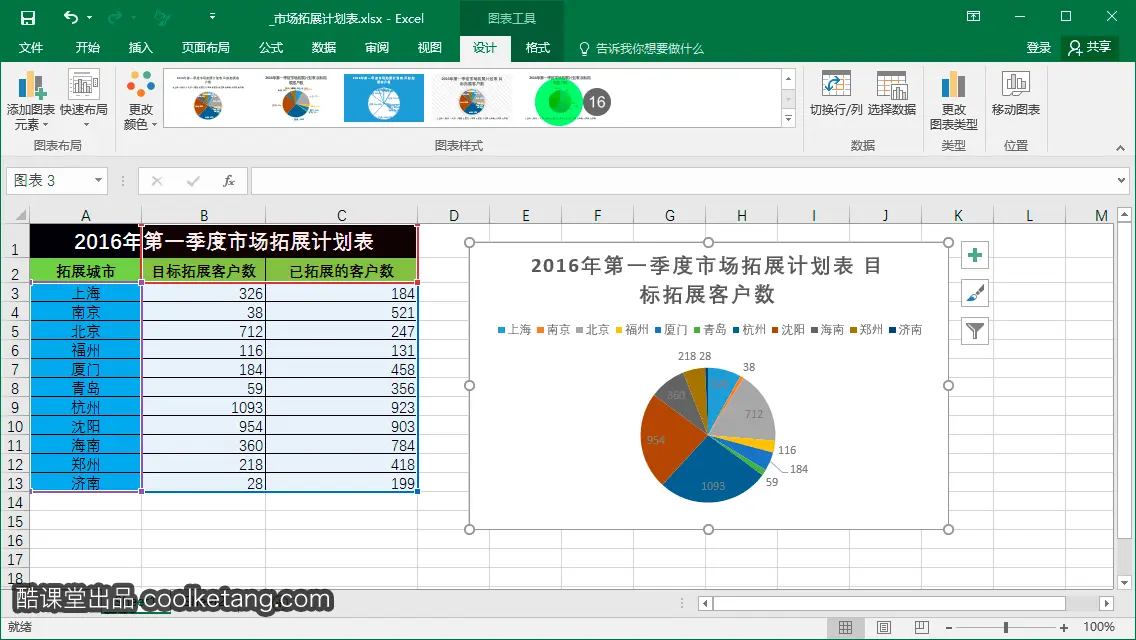The width and height of the screenshot is (1136, 640).
Task: Open the 文件 menu
Action: pos(30,48)
